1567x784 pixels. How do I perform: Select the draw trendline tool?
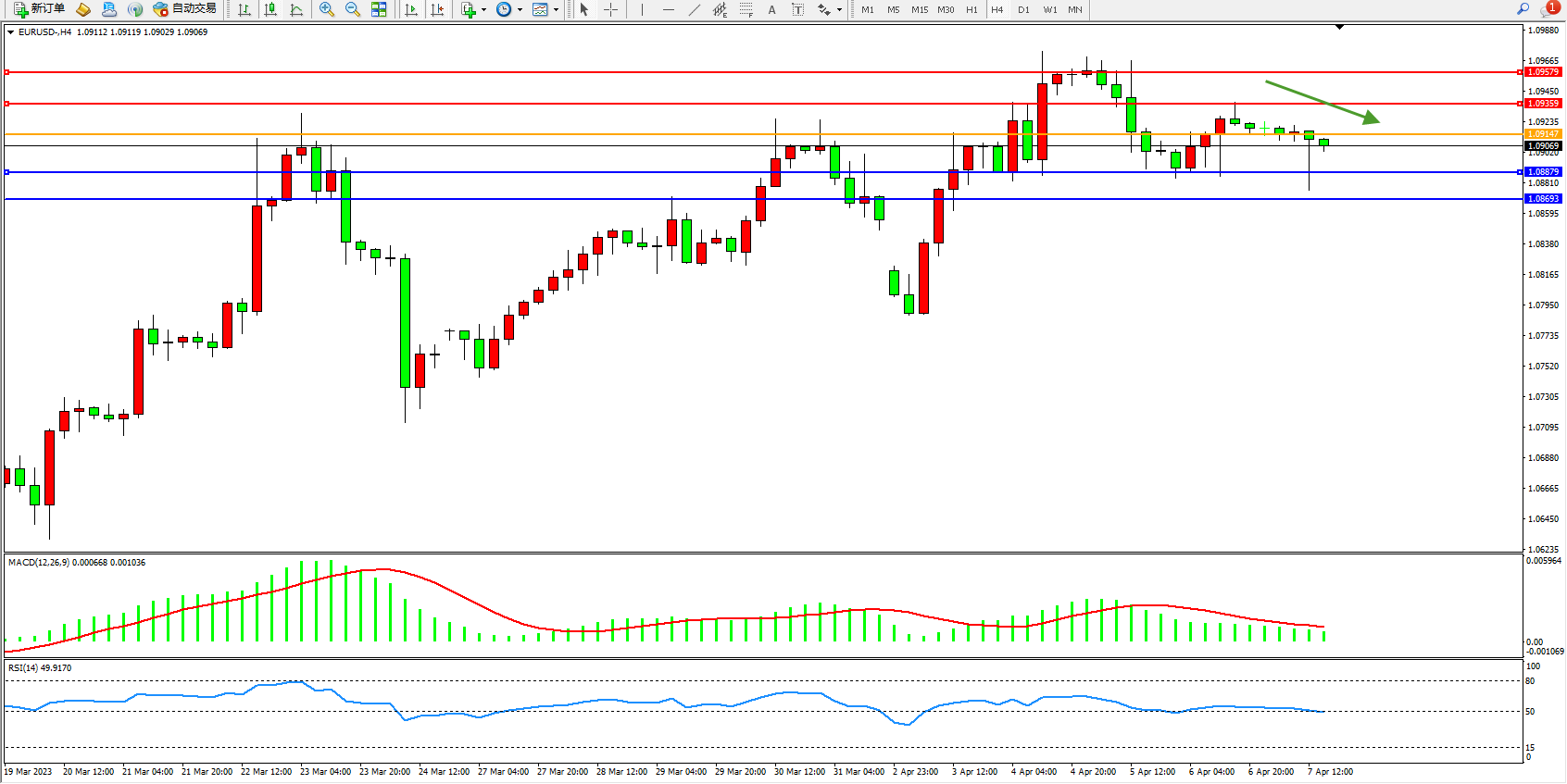[694, 9]
